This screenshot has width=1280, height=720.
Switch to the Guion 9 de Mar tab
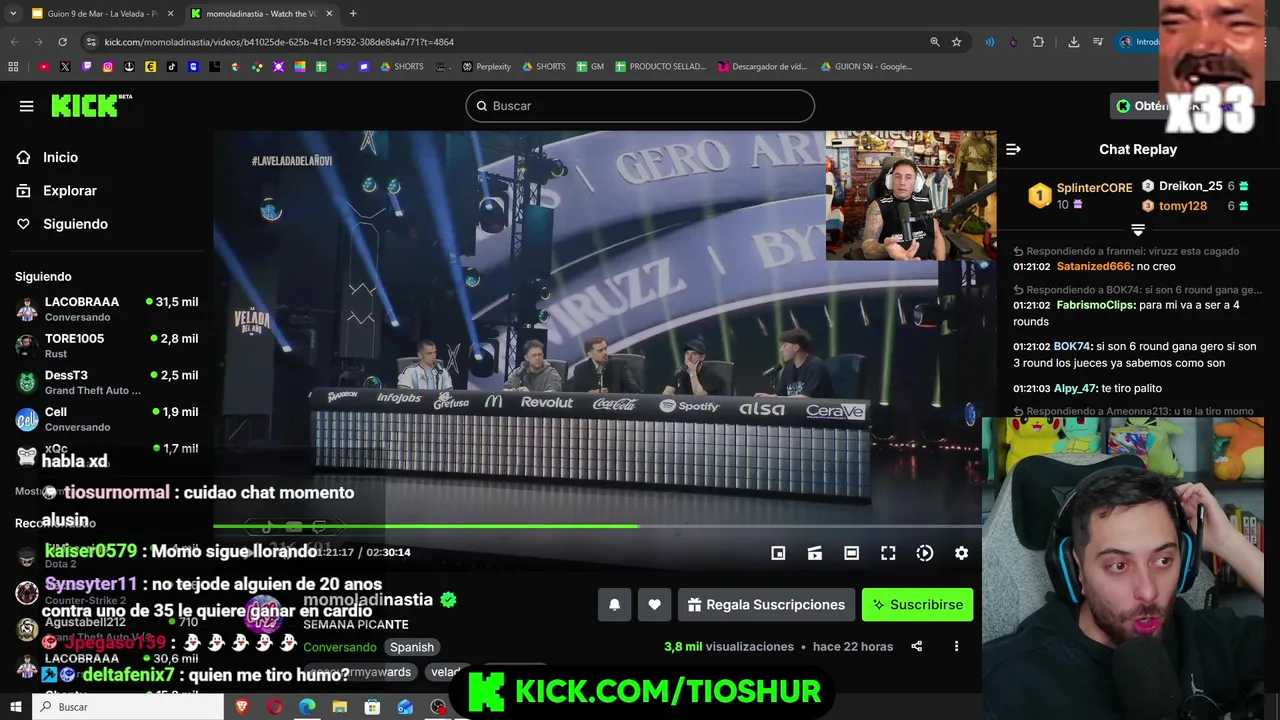pyautogui.click(x=102, y=14)
